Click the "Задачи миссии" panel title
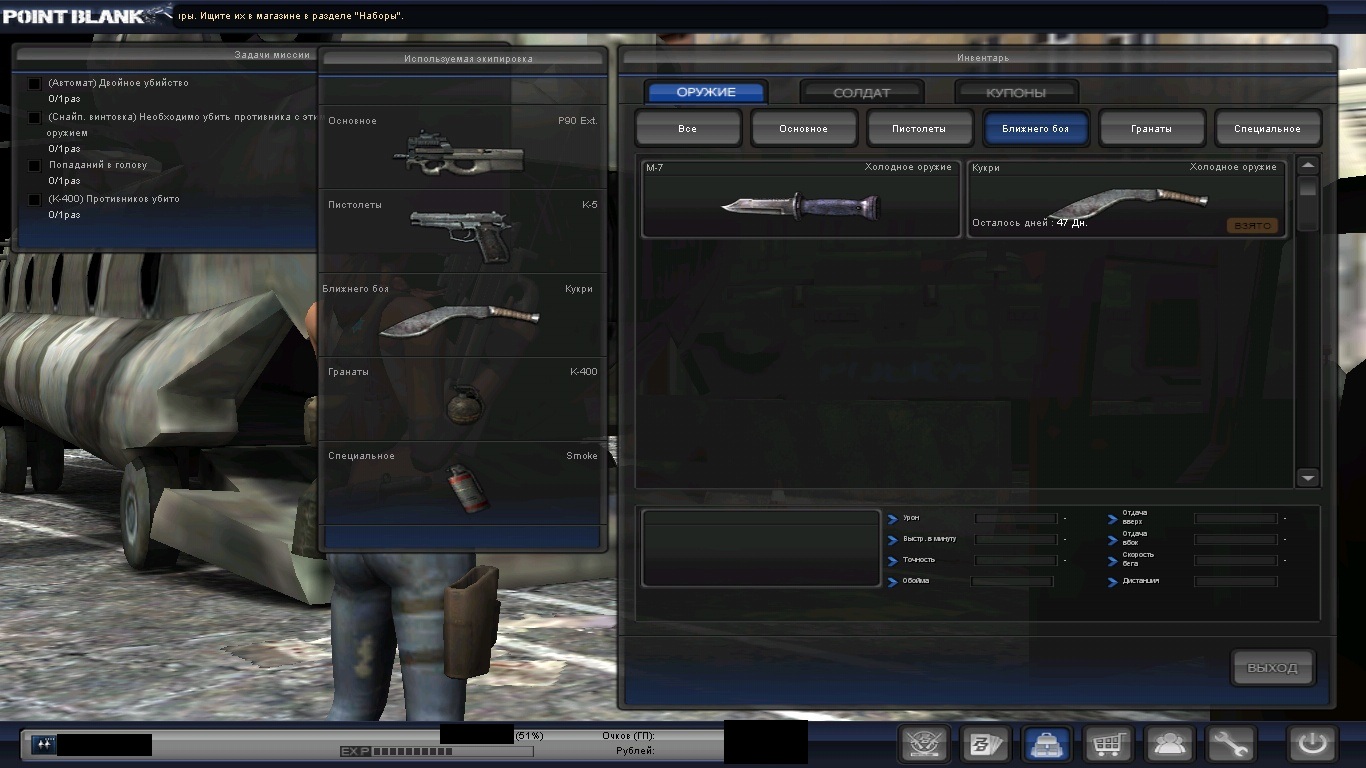Screen dimensions: 1366x768 (272, 54)
